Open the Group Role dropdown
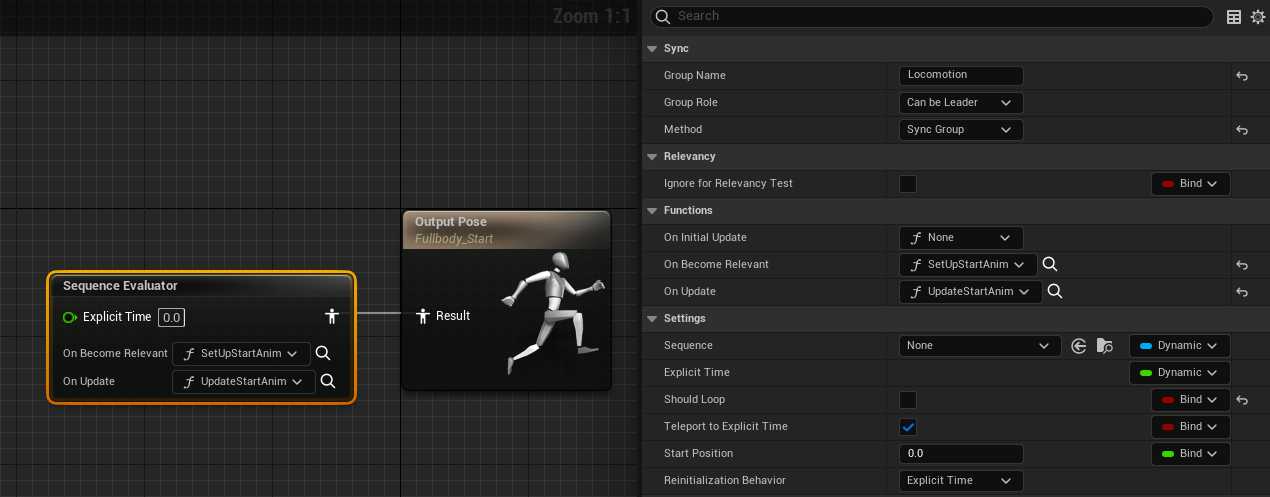The width and height of the screenshot is (1270, 497). coord(960,103)
